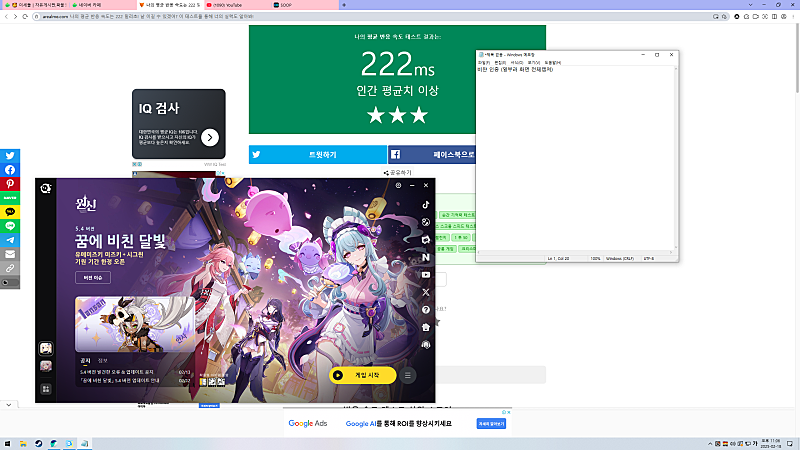The image size is (800, 450).
Task: Click the HoYoPlay logo at launcher top-left
Action: [x=45, y=188]
